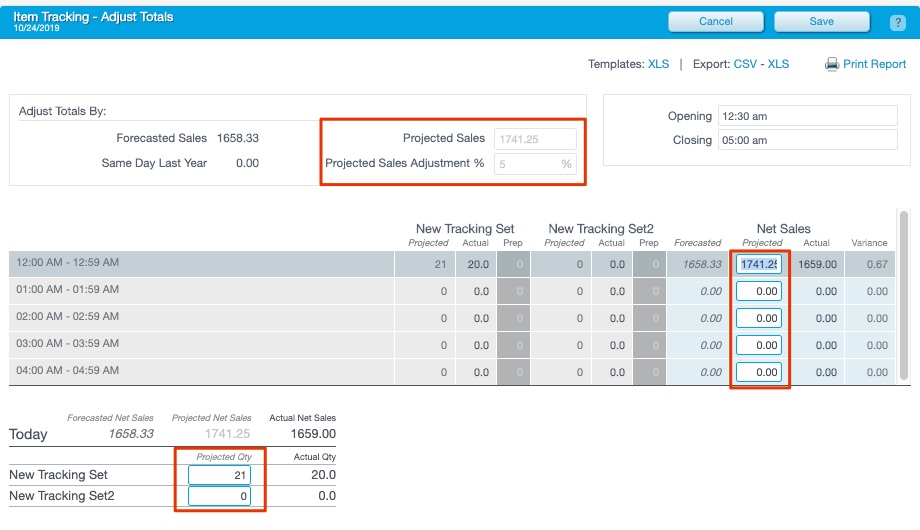This screenshot has height=530, width=920.
Task: Click the New Tracking Set2 summary label
Action: [x=62, y=496]
